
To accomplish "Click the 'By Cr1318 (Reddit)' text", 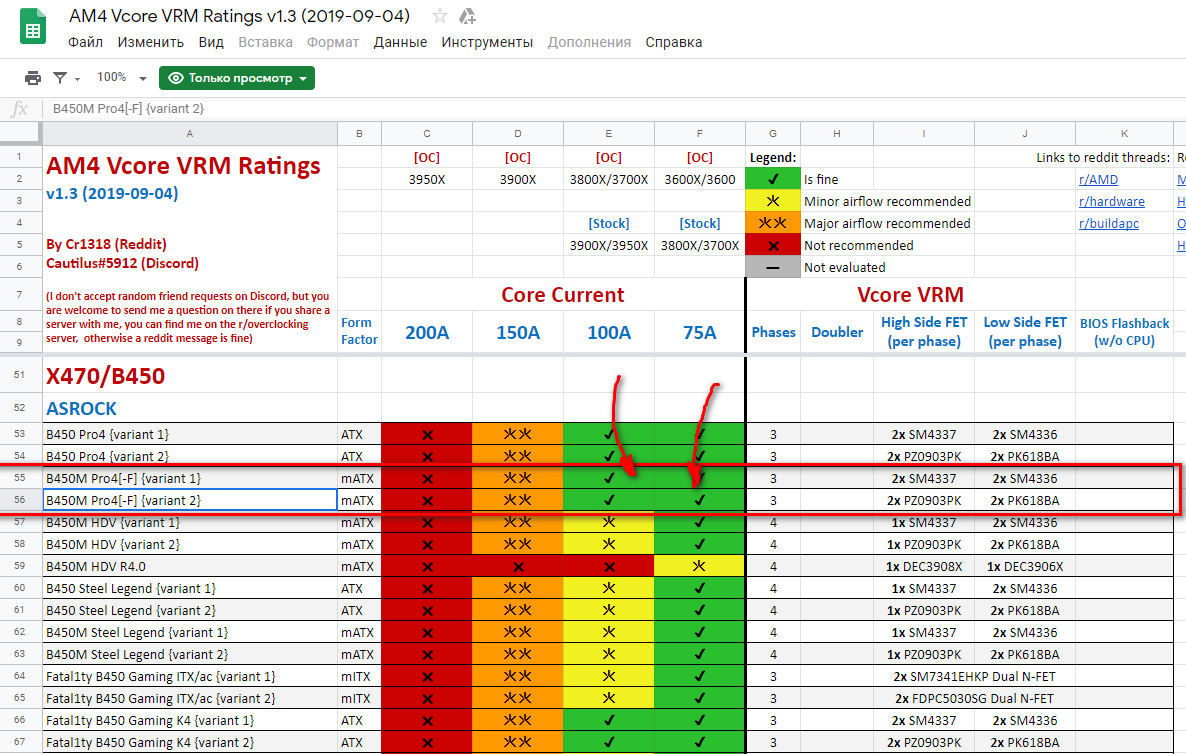I will [x=107, y=244].
